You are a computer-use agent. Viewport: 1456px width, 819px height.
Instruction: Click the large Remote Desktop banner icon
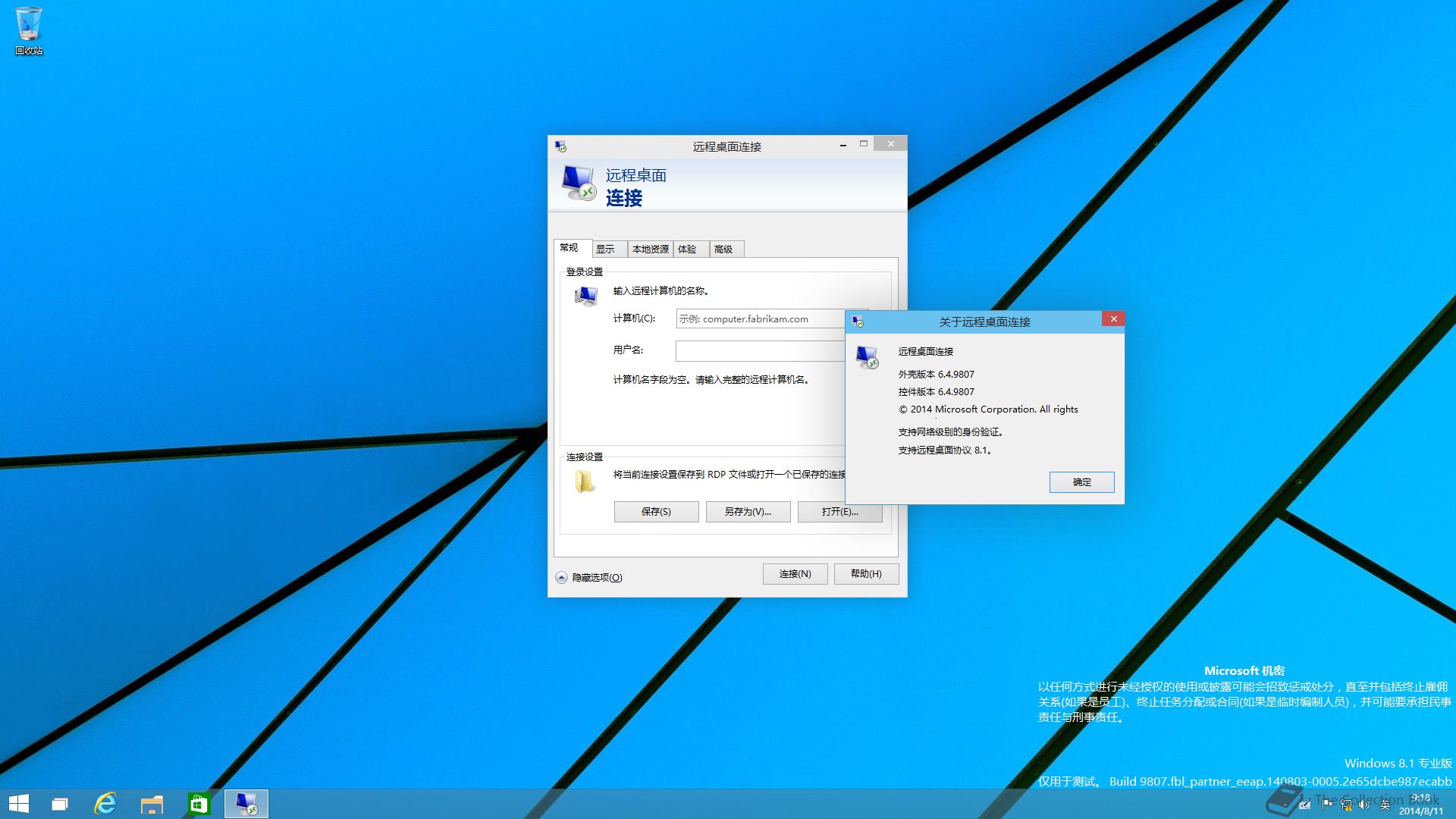579,184
